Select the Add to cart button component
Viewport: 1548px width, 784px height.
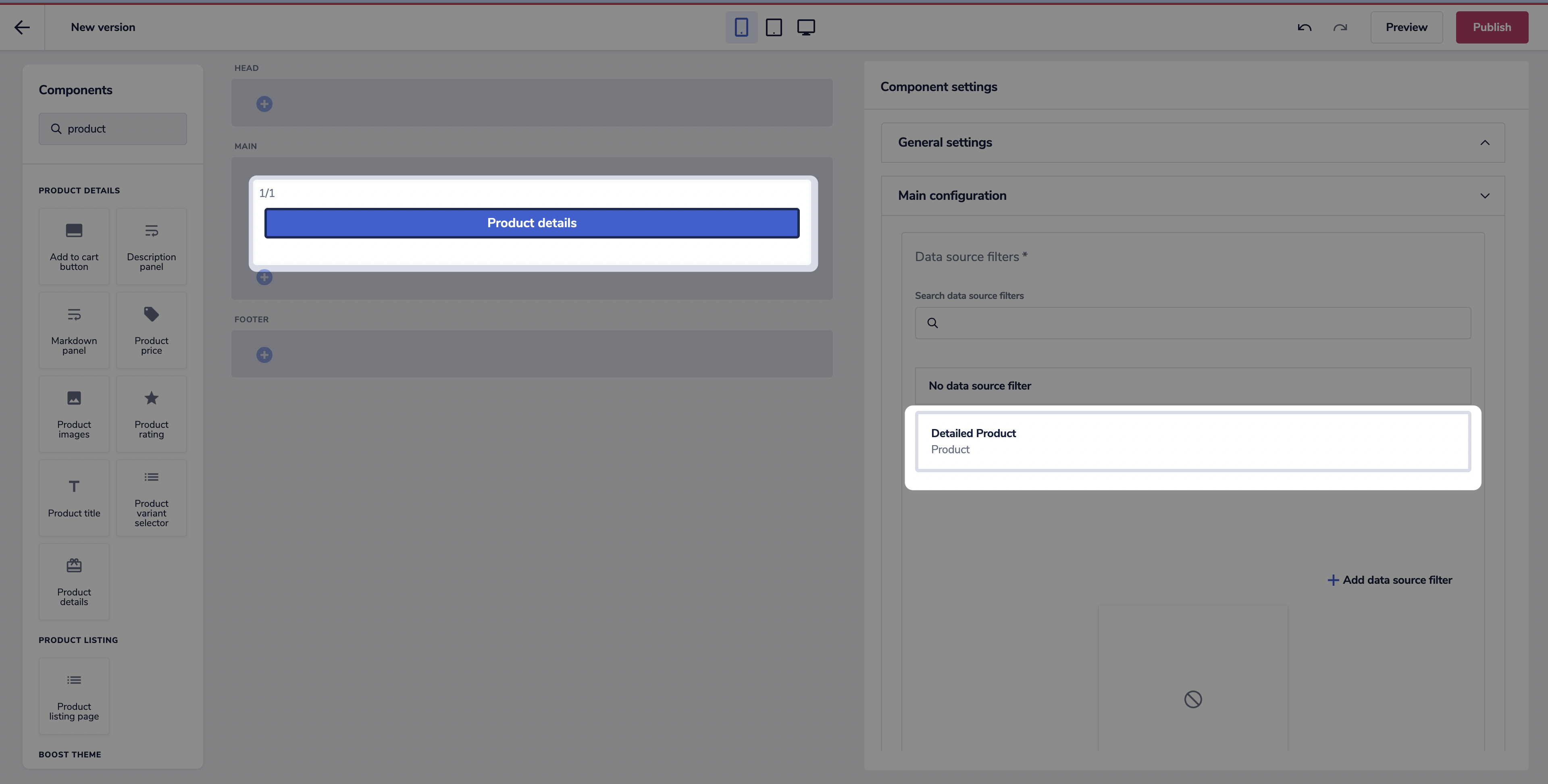coord(74,246)
